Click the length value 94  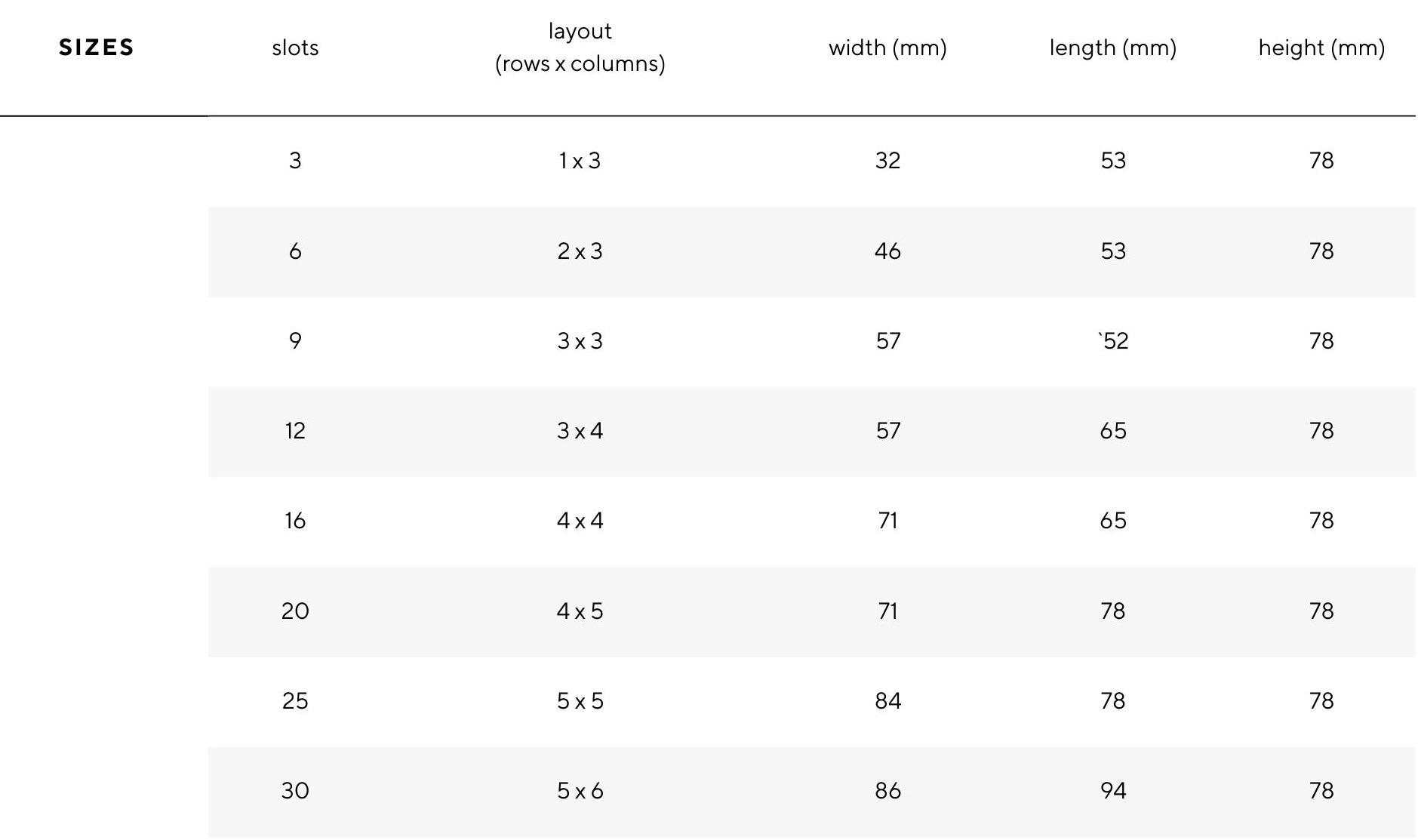coord(1112,791)
